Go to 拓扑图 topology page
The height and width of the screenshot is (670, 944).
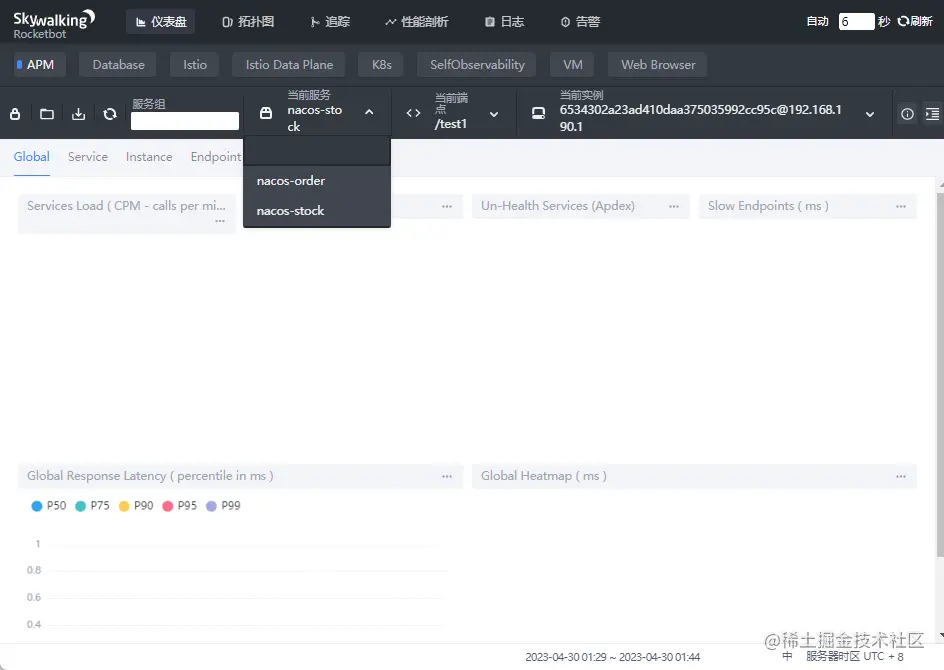pyautogui.click(x=248, y=22)
